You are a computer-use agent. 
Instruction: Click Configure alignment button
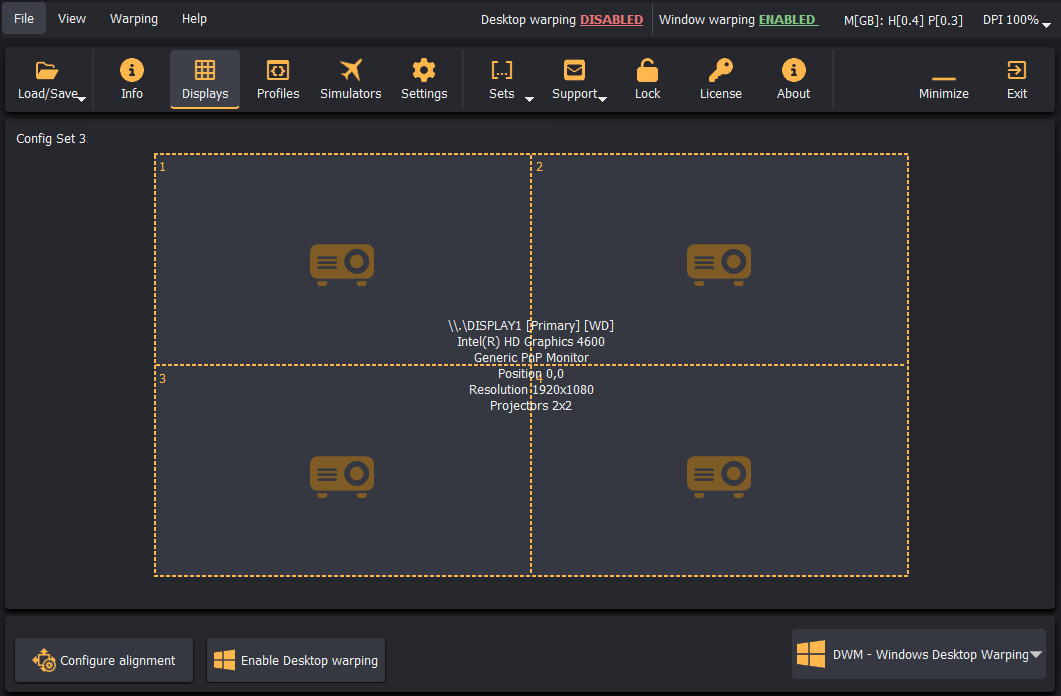(104, 660)
